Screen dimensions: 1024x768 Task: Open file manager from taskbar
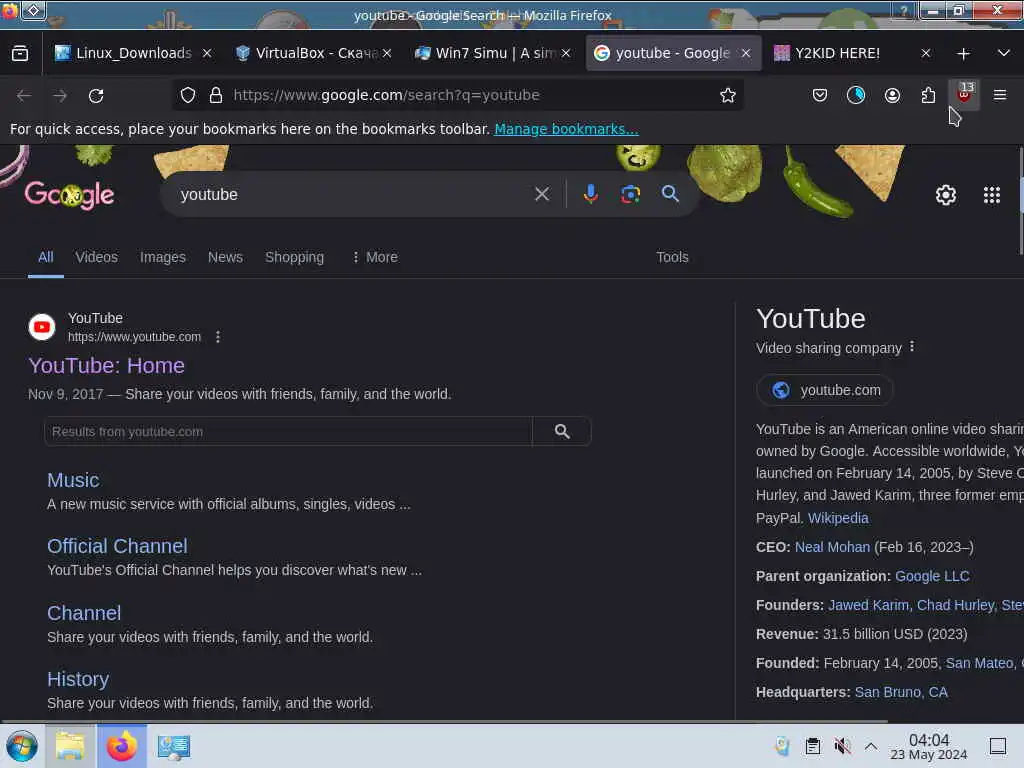tap(70, 746)
